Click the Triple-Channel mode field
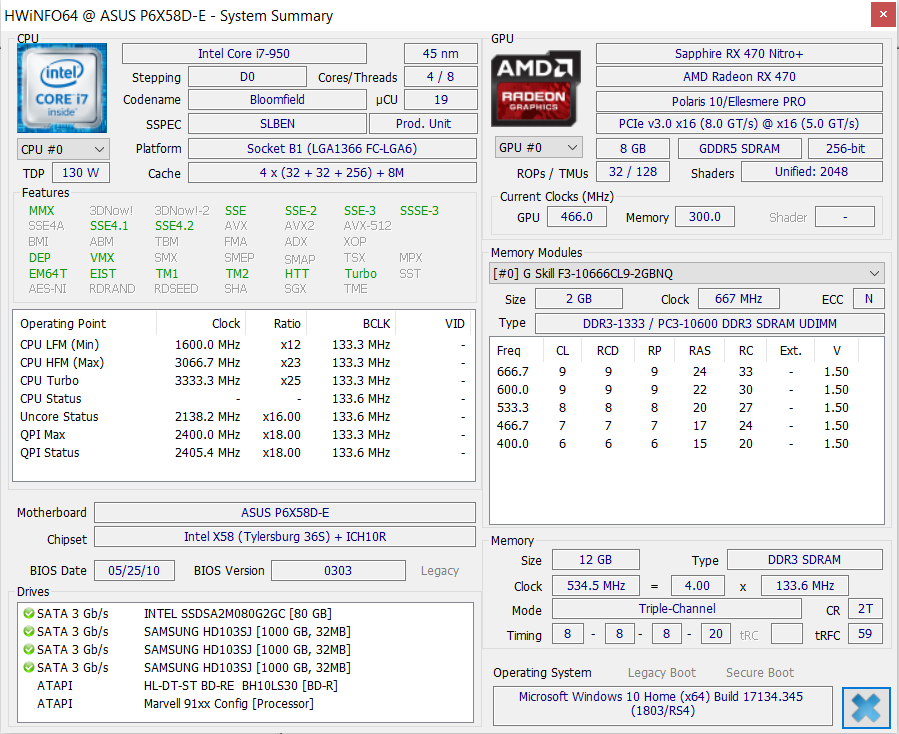This screenshot has width=899, height=734. [677, 609]
